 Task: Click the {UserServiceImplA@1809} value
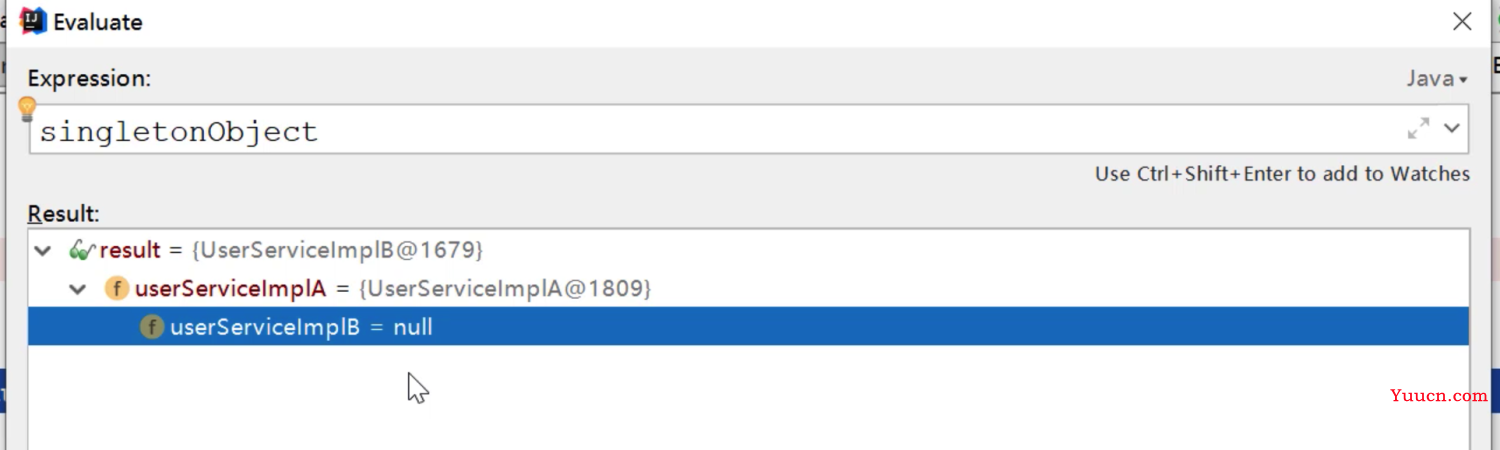point(505,289)
